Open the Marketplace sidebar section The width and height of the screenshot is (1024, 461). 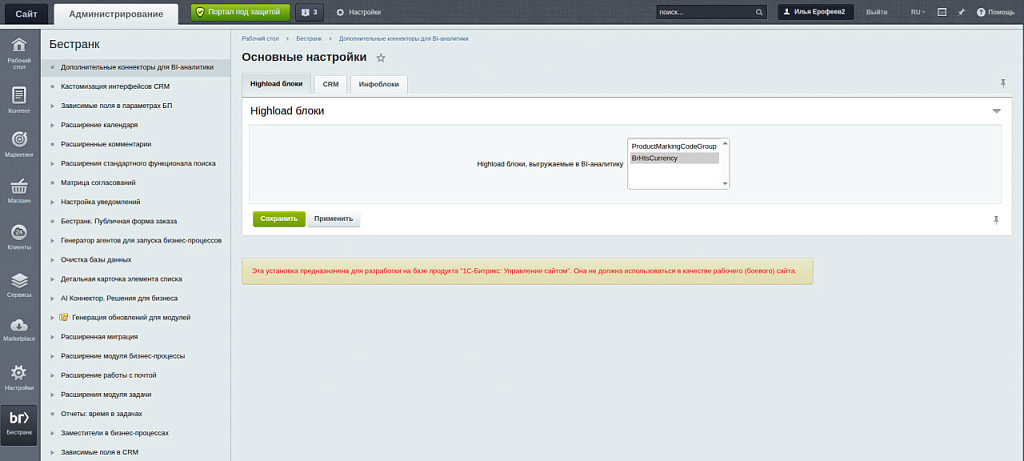[x=19, y=330]
